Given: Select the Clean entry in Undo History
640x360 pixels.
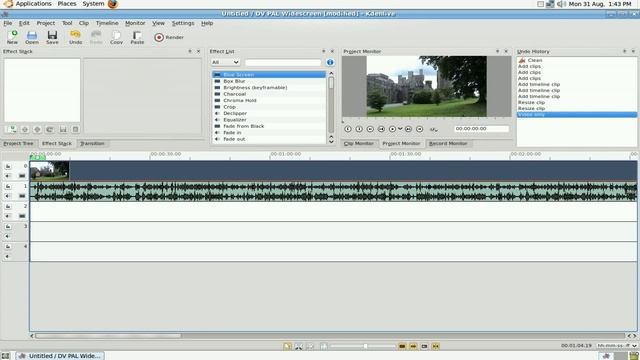Looking at the screenshot, I should coord(576,60).
